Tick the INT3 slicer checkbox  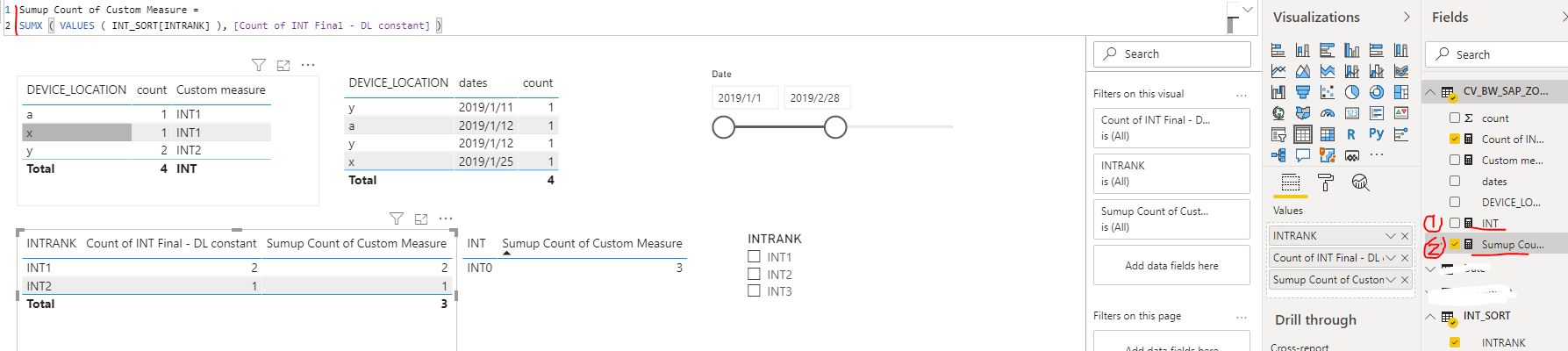click(754, 291)
